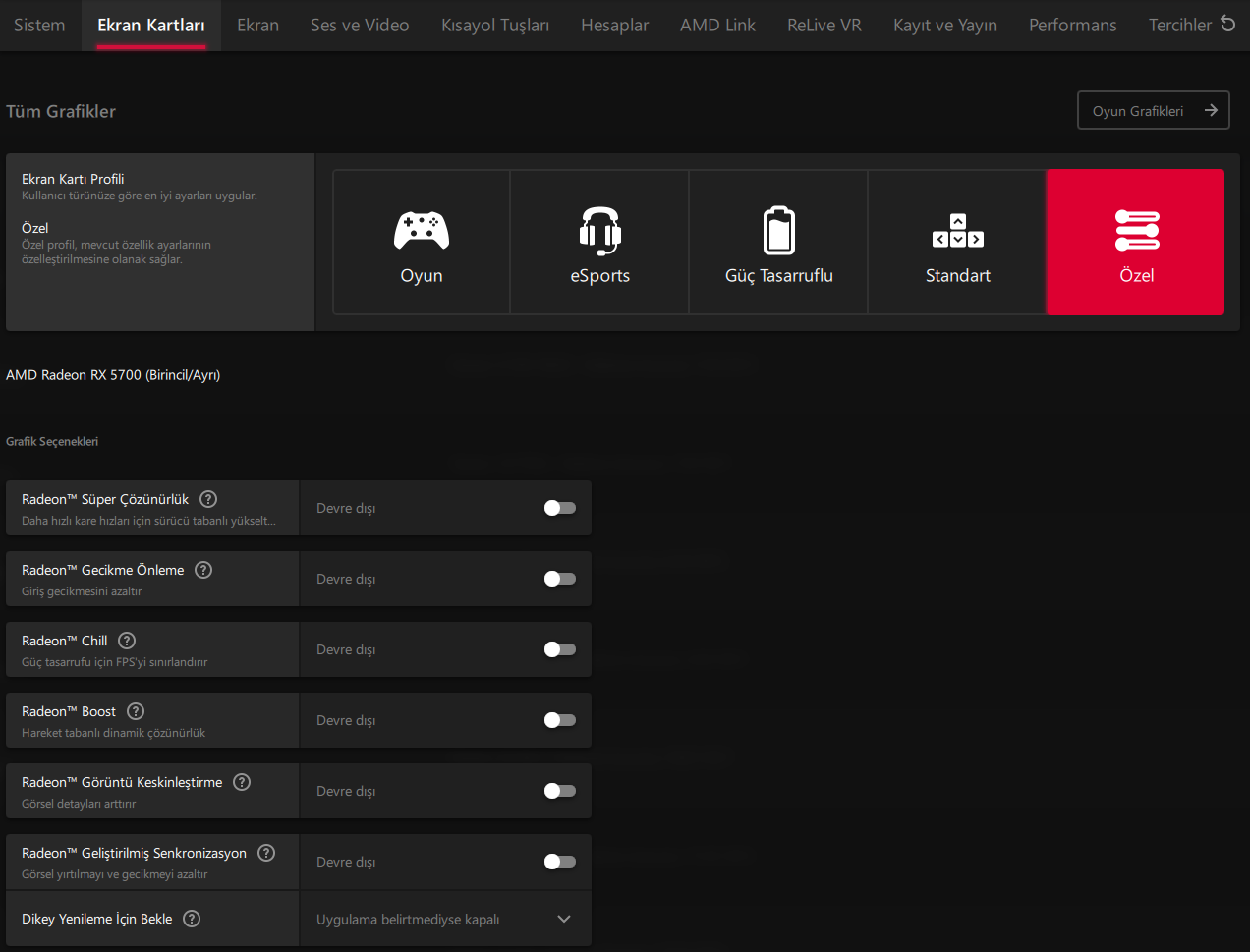Open the AMD Link tab
Screen dimensions: 1250x952
pyautogui.click(x=717, y=25)
